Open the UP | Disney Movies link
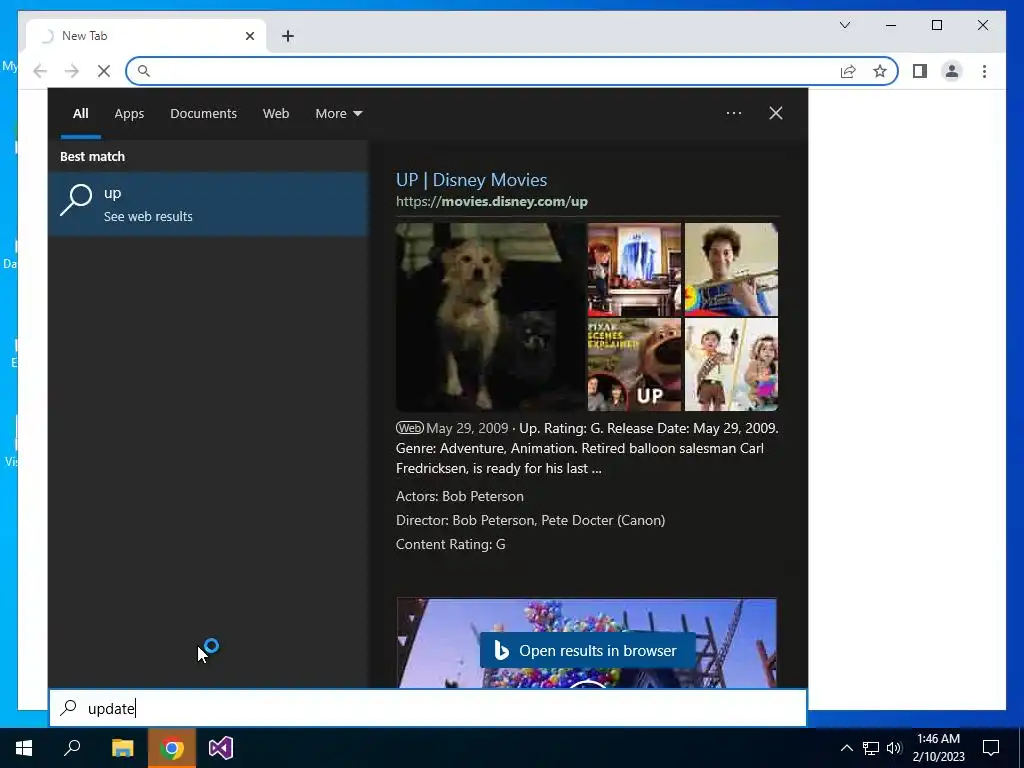 coord(472,180)
